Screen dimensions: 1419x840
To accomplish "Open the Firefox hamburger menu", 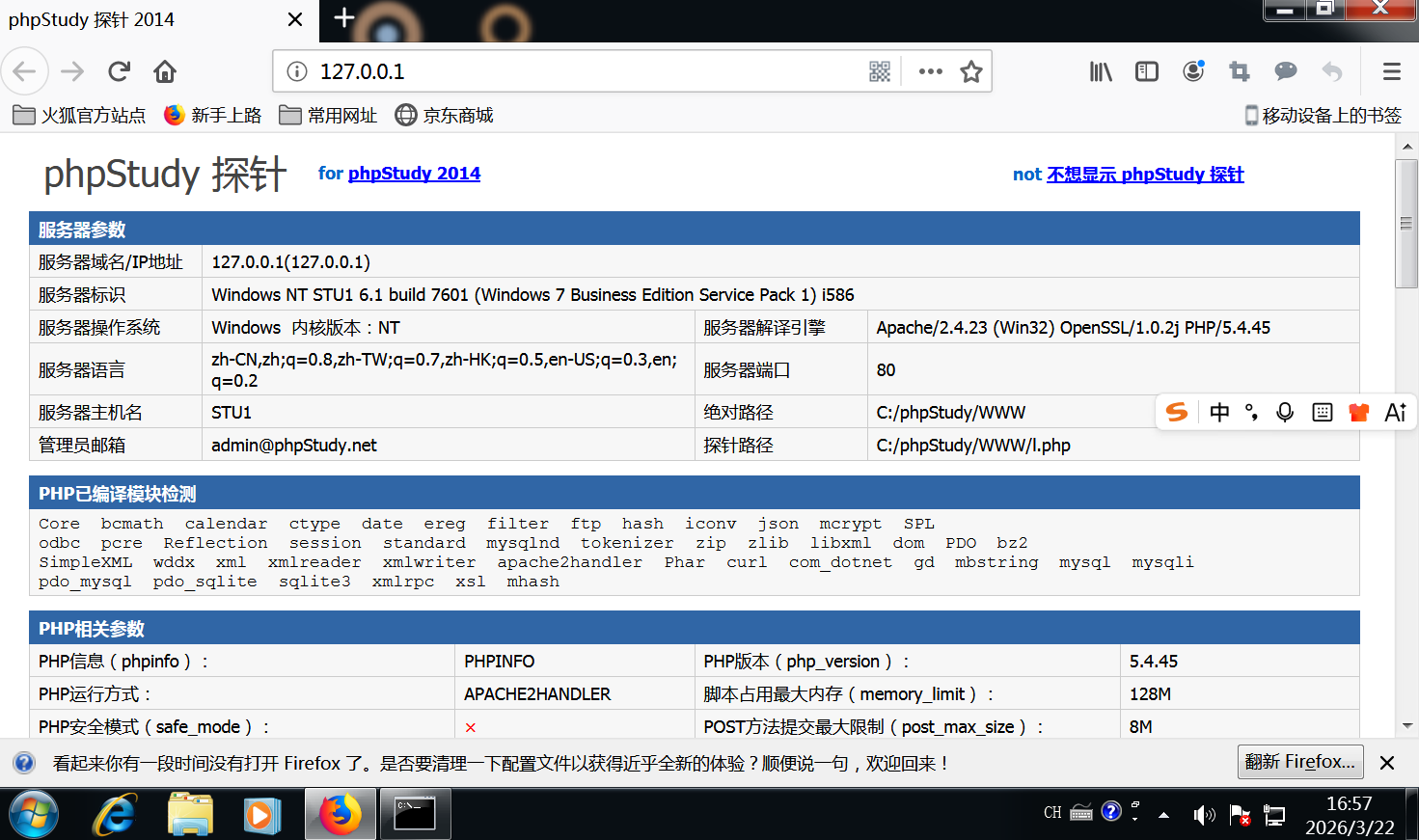I will [1392, 71].
